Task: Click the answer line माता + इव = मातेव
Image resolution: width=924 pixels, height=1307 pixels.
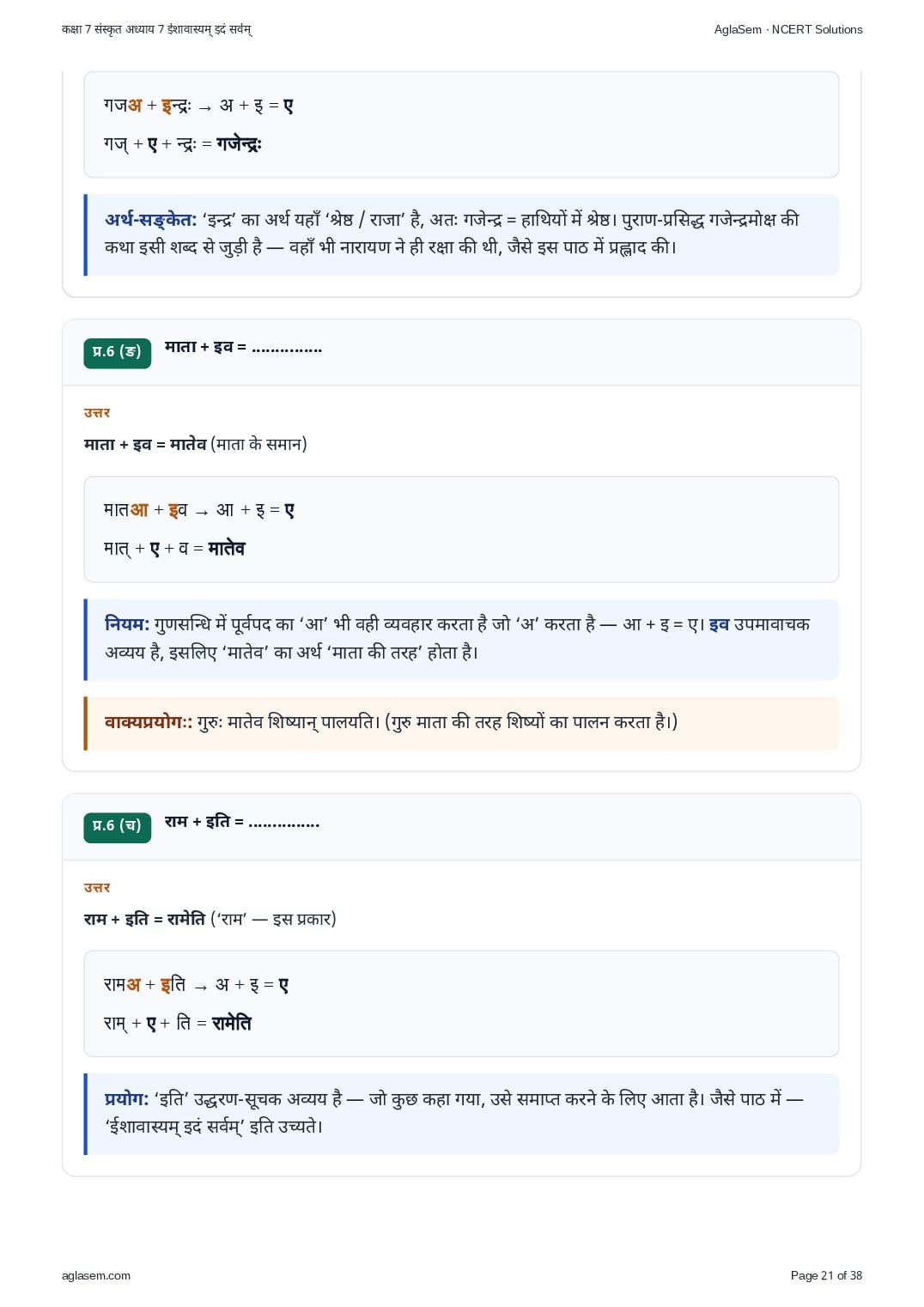Action: click(x=196, y=445)
